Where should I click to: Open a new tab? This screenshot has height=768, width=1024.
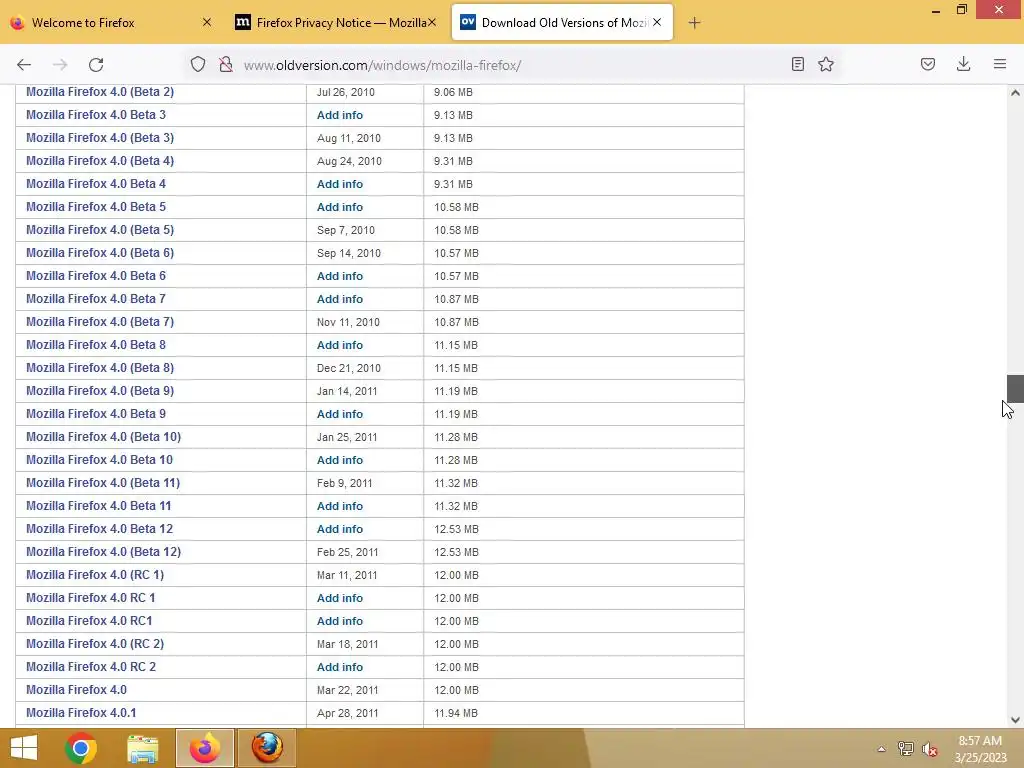tap(694, 23)
